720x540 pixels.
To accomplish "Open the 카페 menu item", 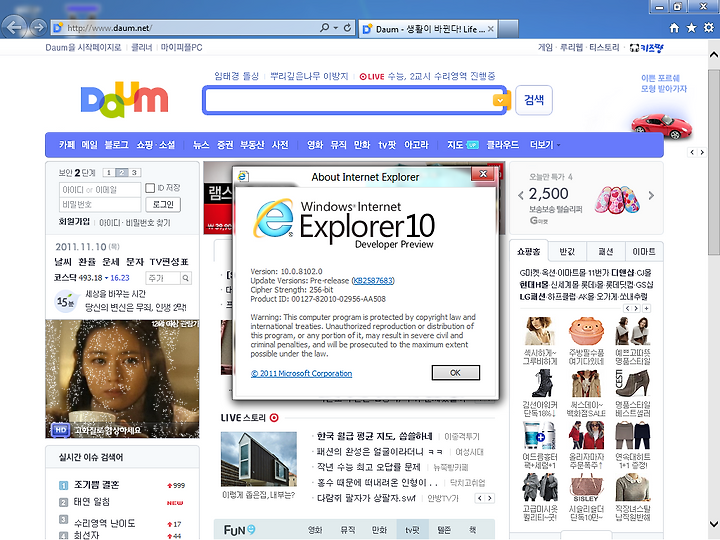I will [x=67, y=145].
